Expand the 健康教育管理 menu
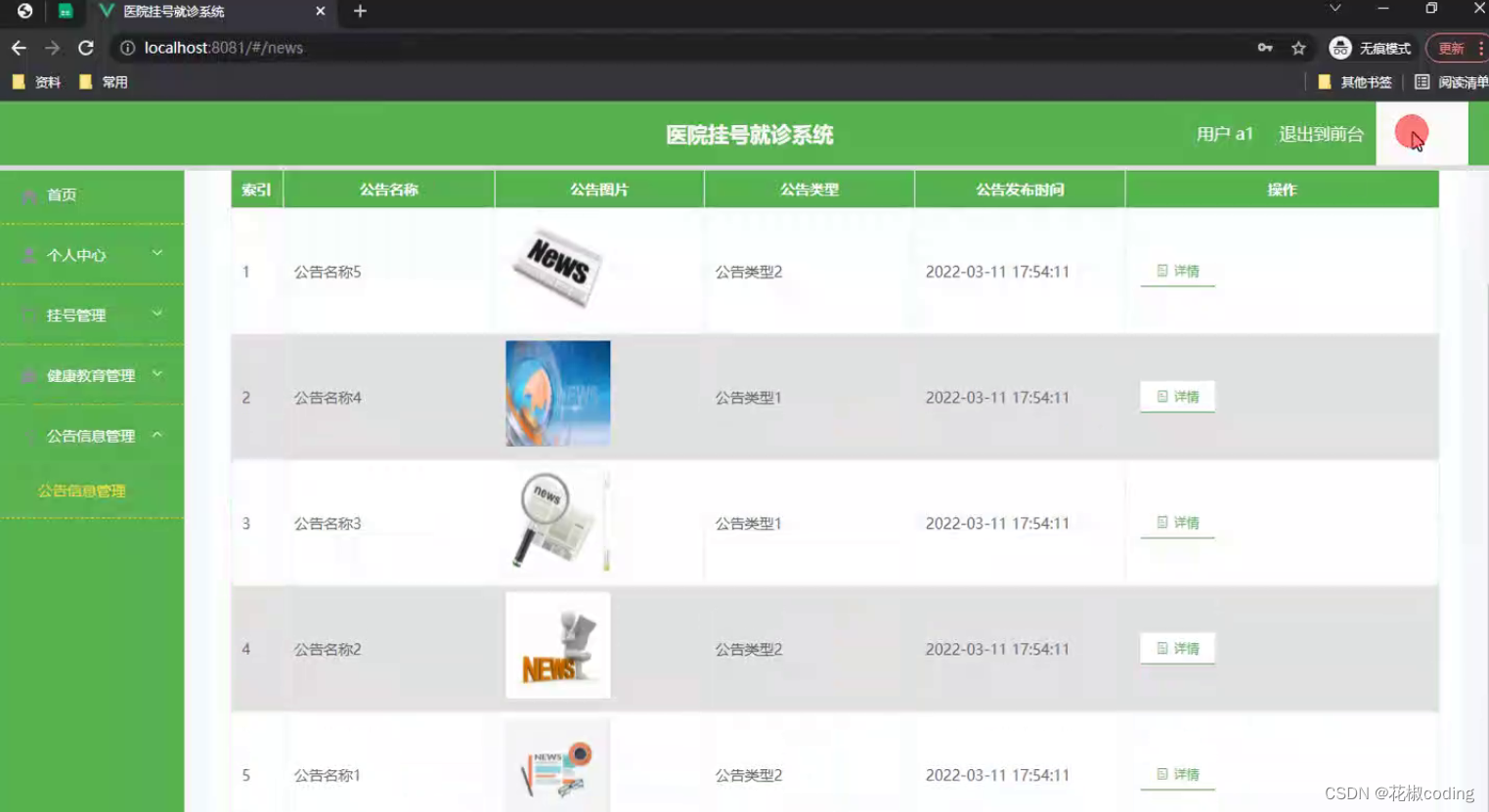Viewport: 1489px width, 812px height. point(156,375)
